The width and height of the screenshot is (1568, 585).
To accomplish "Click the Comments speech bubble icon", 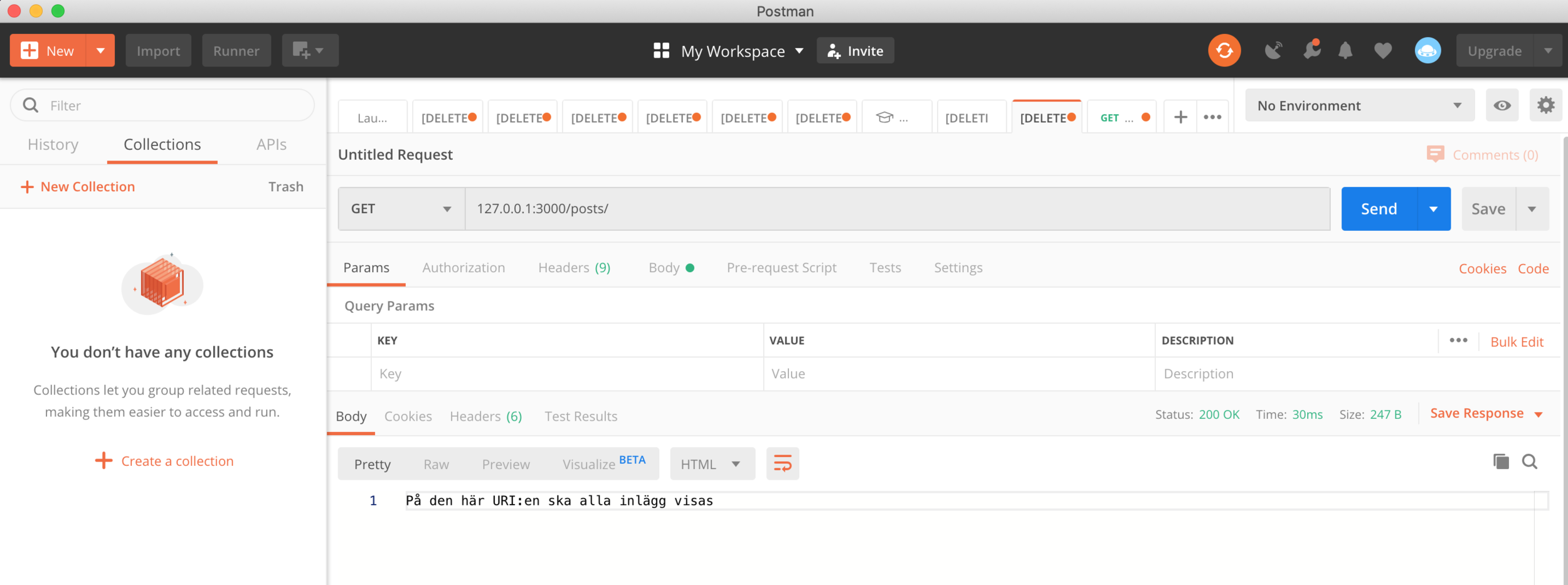I will (x=1435, y=154).
